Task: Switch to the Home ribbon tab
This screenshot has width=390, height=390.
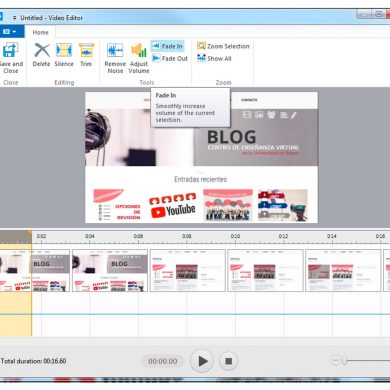Action: [x=40, y=32]
